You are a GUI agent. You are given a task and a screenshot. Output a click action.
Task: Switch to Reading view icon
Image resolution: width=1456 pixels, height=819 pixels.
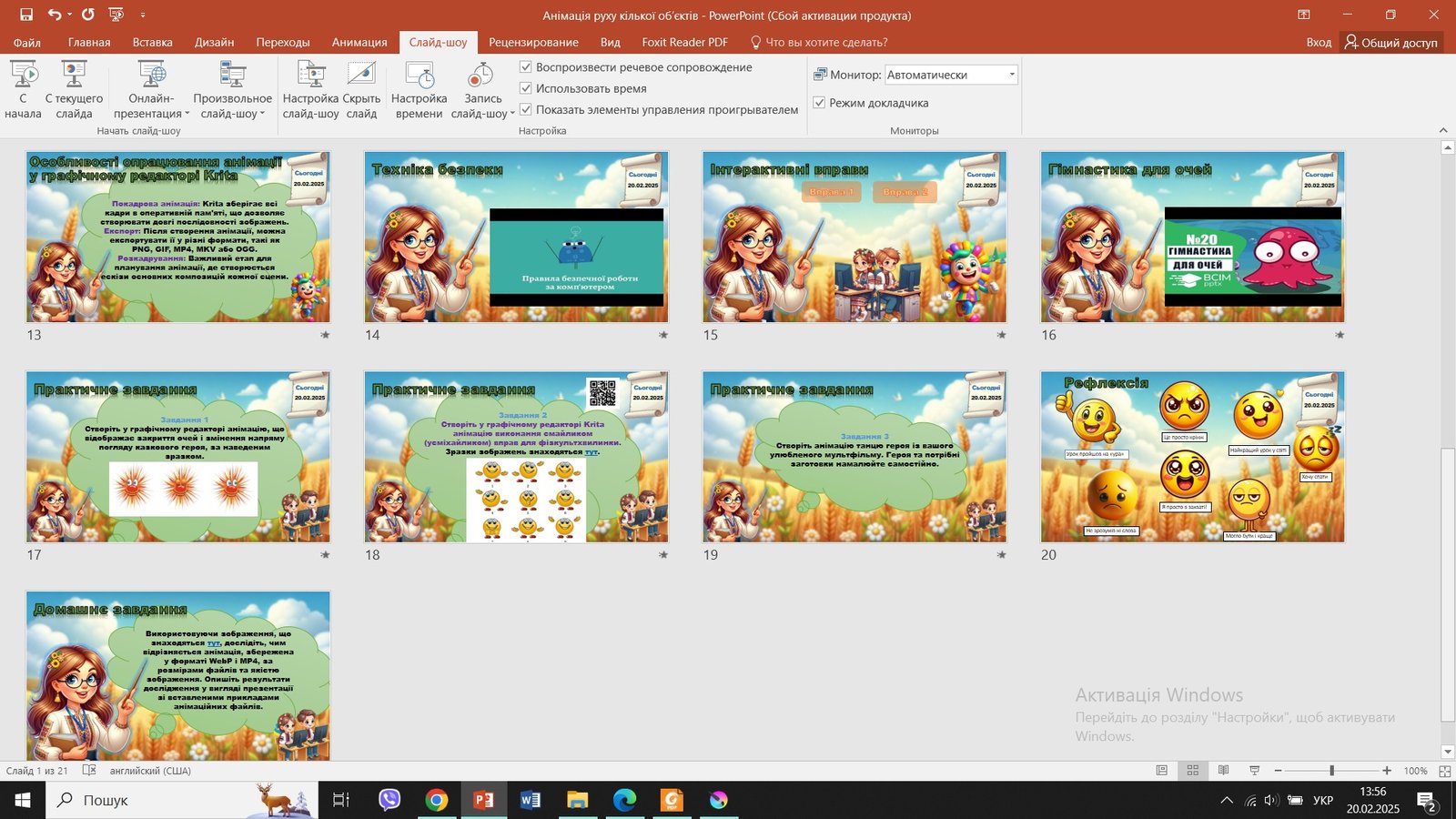point(1224,770)
